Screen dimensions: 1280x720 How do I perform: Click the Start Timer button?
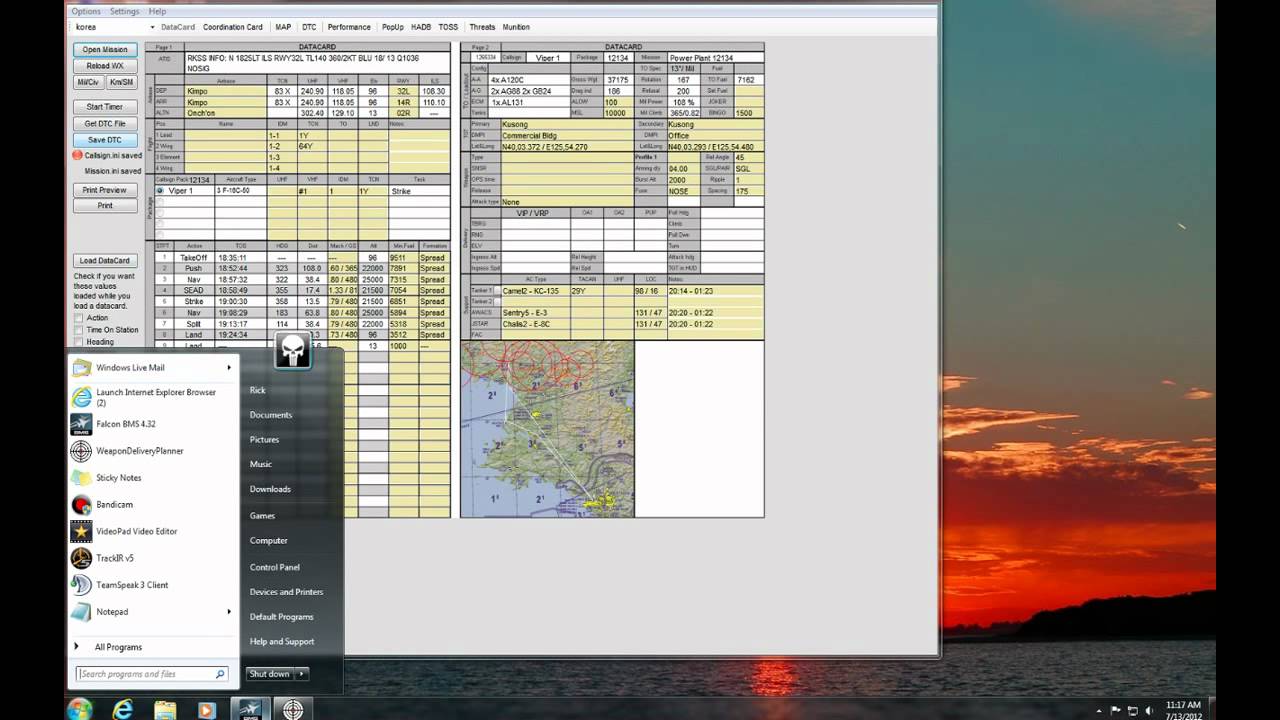pos(105,106)
